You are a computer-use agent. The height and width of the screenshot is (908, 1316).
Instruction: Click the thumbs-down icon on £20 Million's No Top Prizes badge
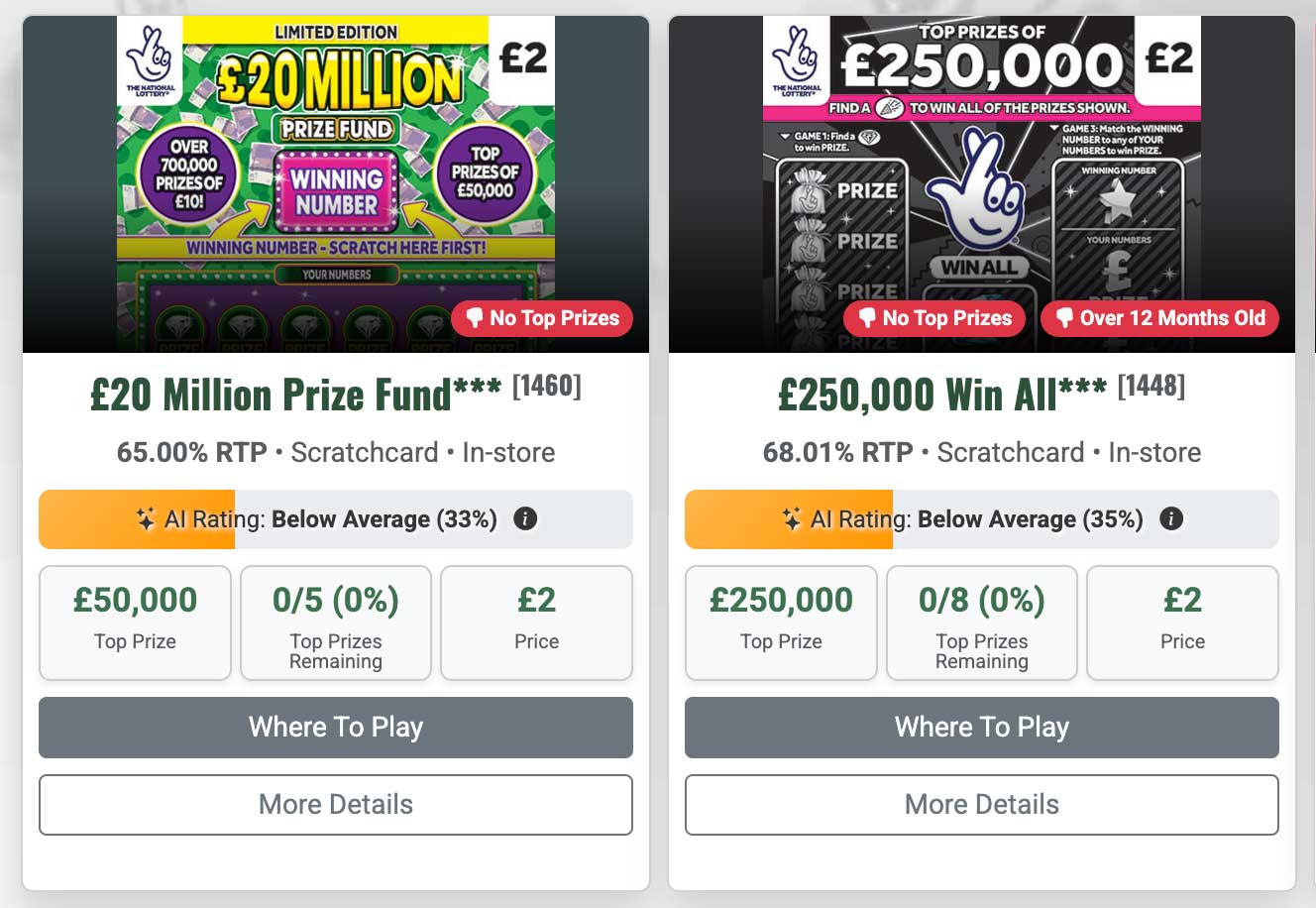pos(475,318)
